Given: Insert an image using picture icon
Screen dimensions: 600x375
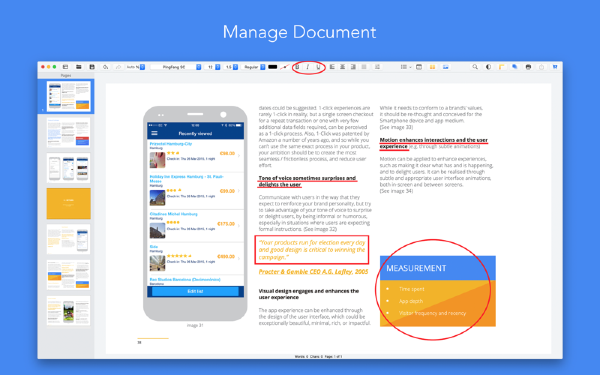Looking at the screenshot, I should point(446,67).
